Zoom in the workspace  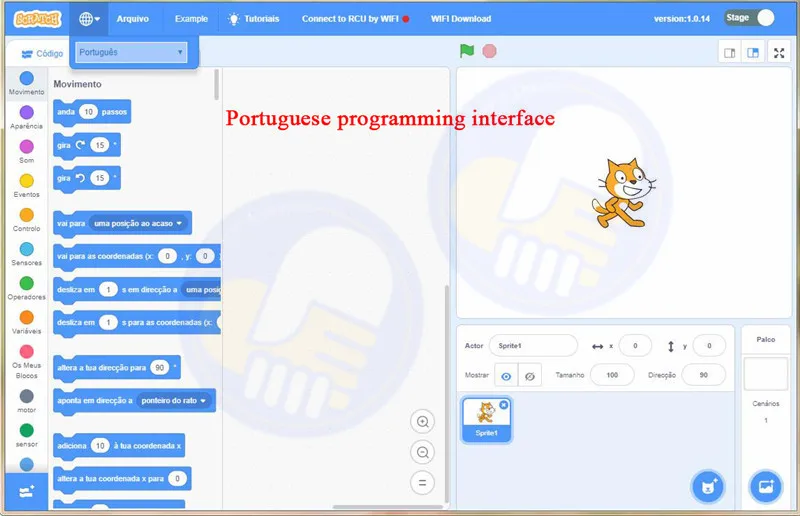(x=422, y=422)
